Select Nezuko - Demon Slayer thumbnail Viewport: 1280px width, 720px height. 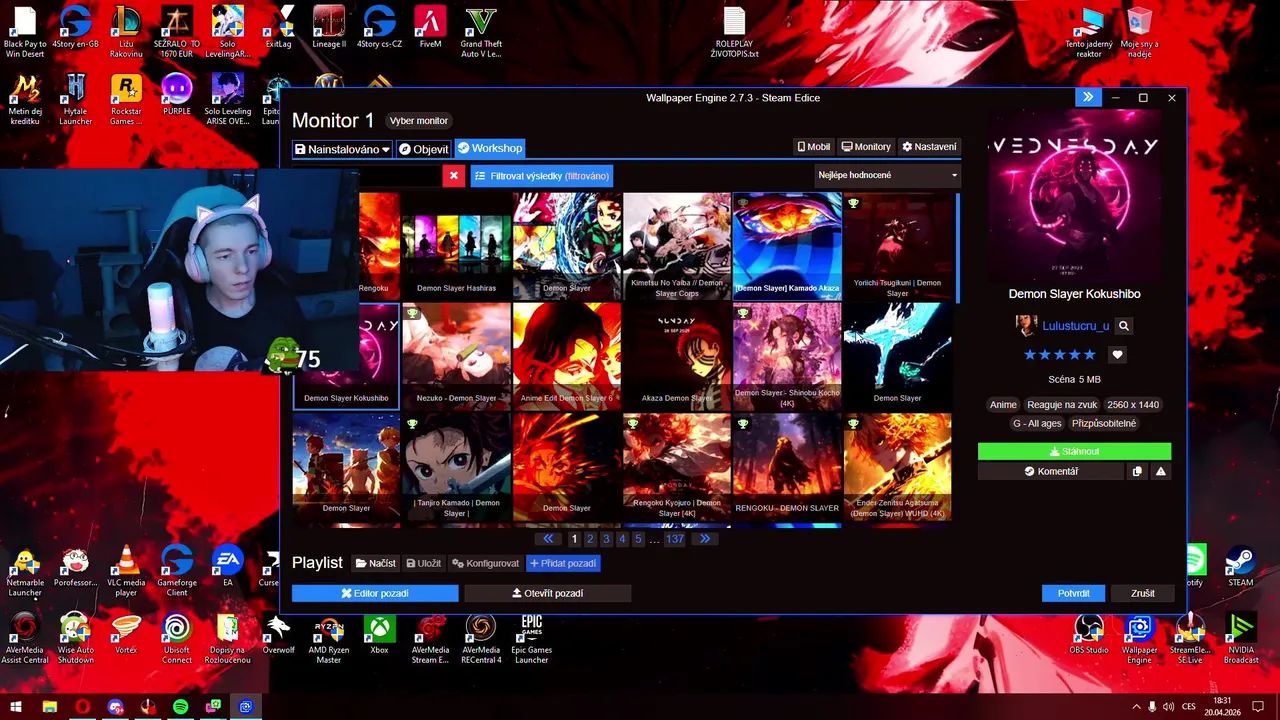point(456,357)
